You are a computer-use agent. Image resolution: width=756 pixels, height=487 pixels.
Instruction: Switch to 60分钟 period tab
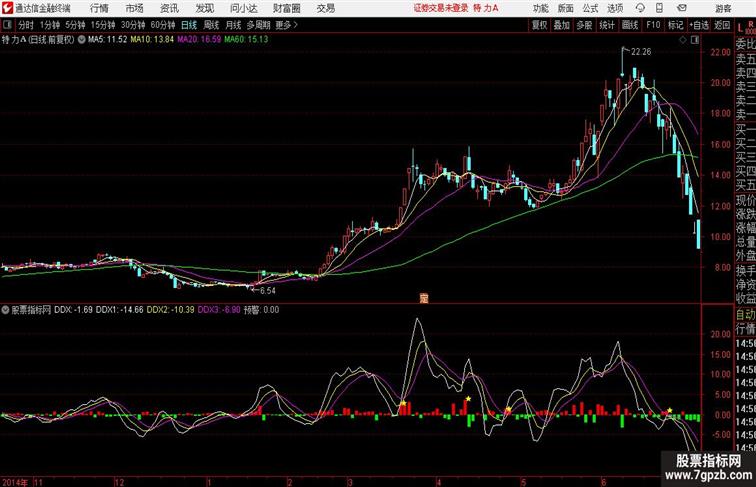coord(163,25)
